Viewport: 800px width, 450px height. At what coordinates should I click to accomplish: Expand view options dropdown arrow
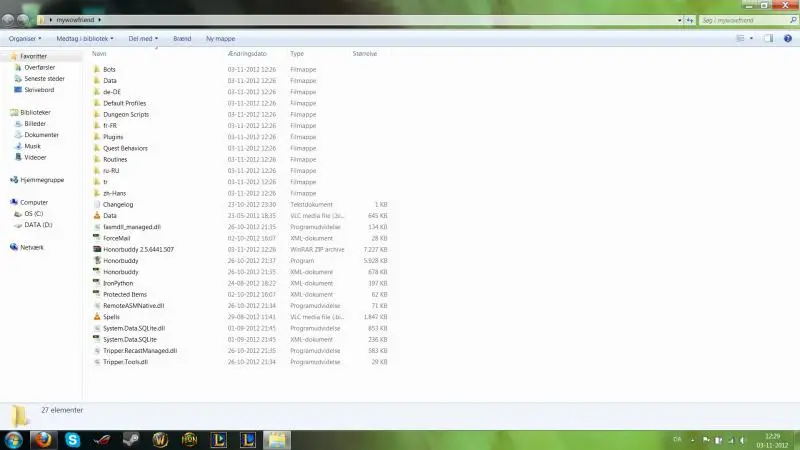751,38
